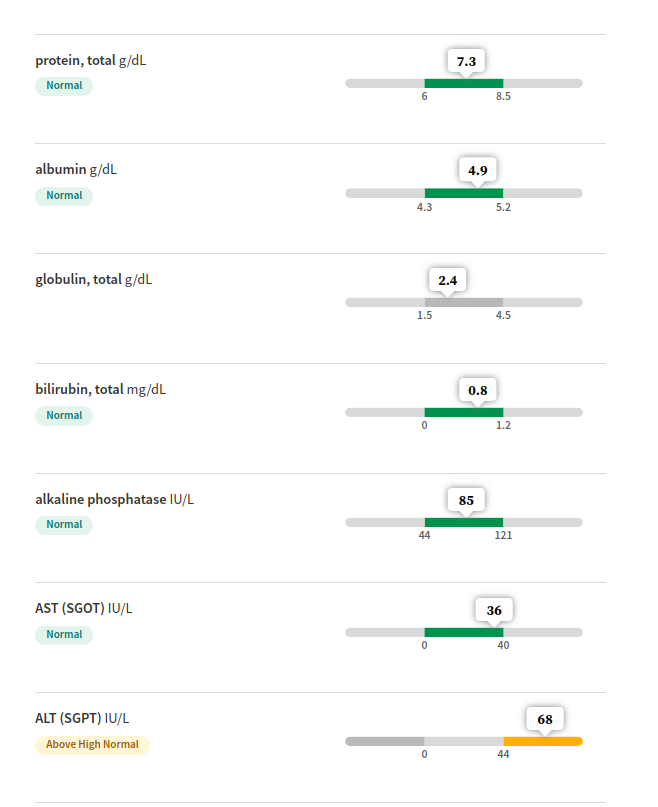
Task: Open the ALT (SGPT) IU/L test label
Action: (82, 718)
